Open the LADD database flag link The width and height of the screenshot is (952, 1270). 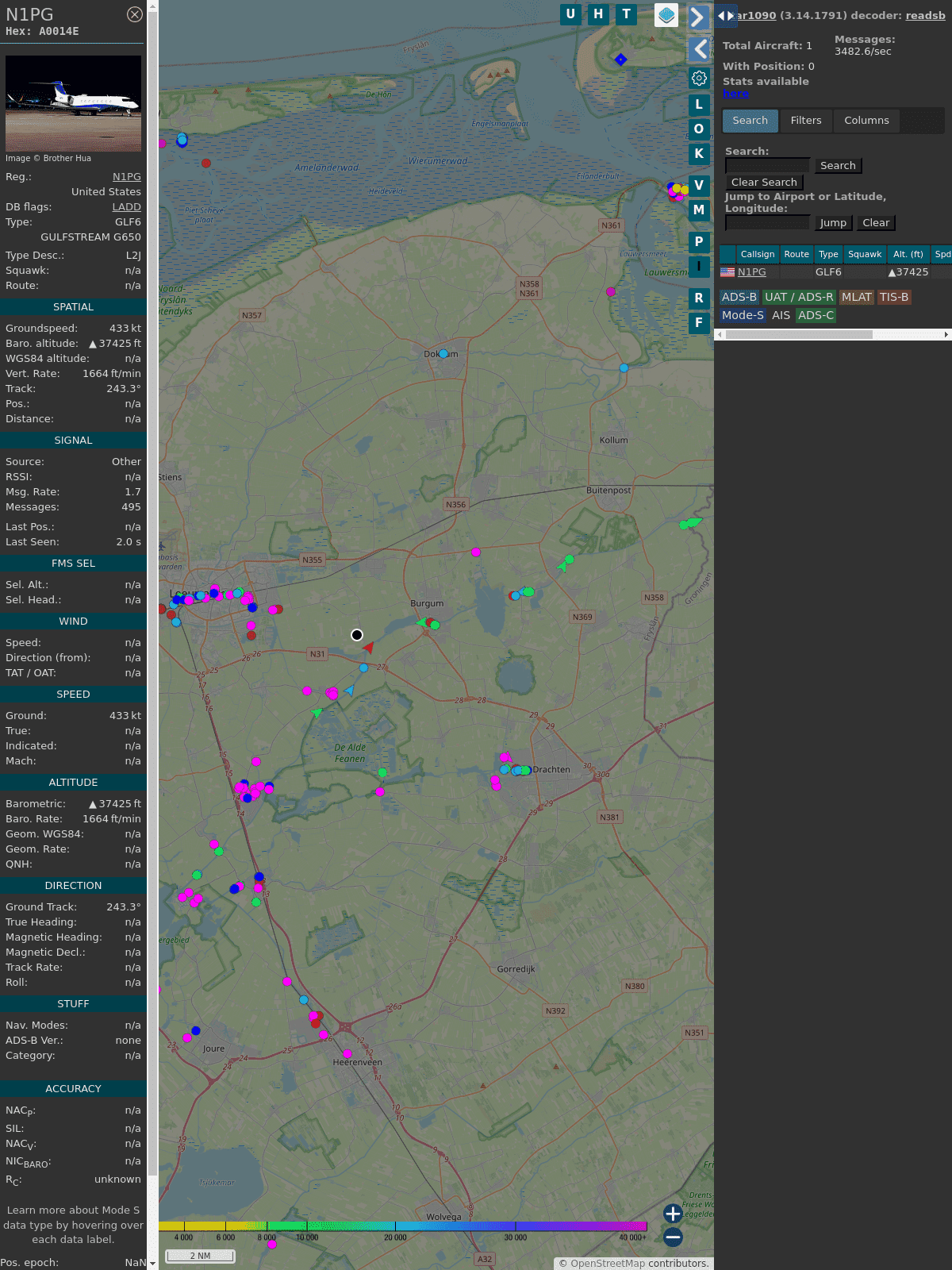coord(126,207)
